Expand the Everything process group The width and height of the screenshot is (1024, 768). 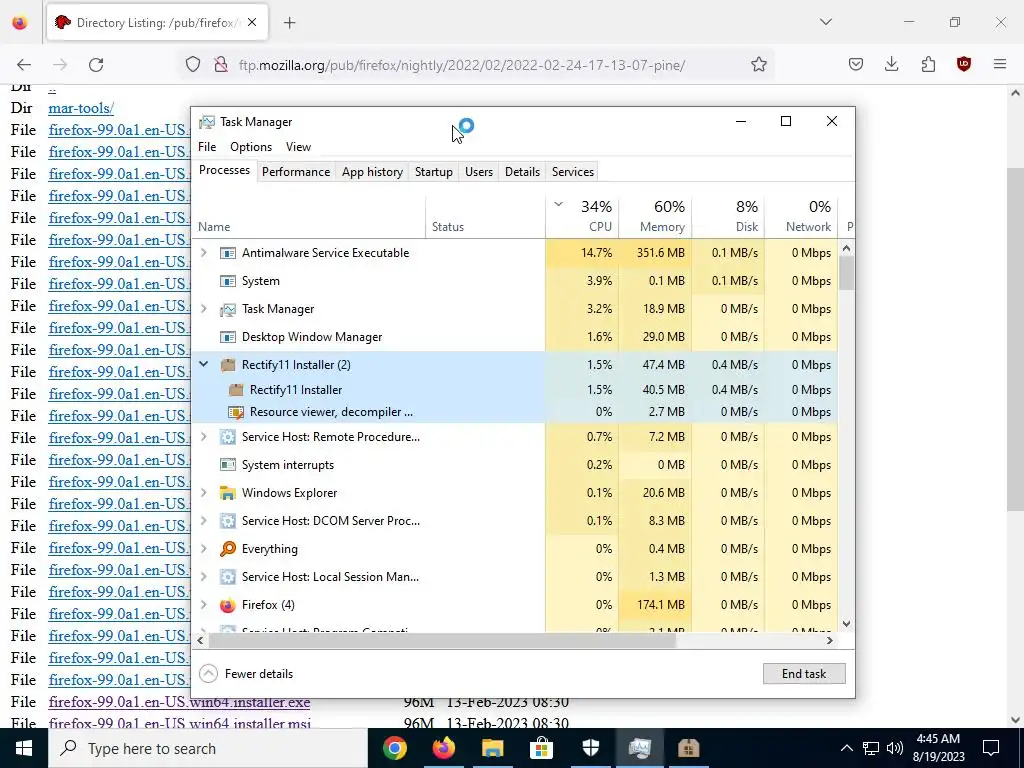tap(204, 549)
